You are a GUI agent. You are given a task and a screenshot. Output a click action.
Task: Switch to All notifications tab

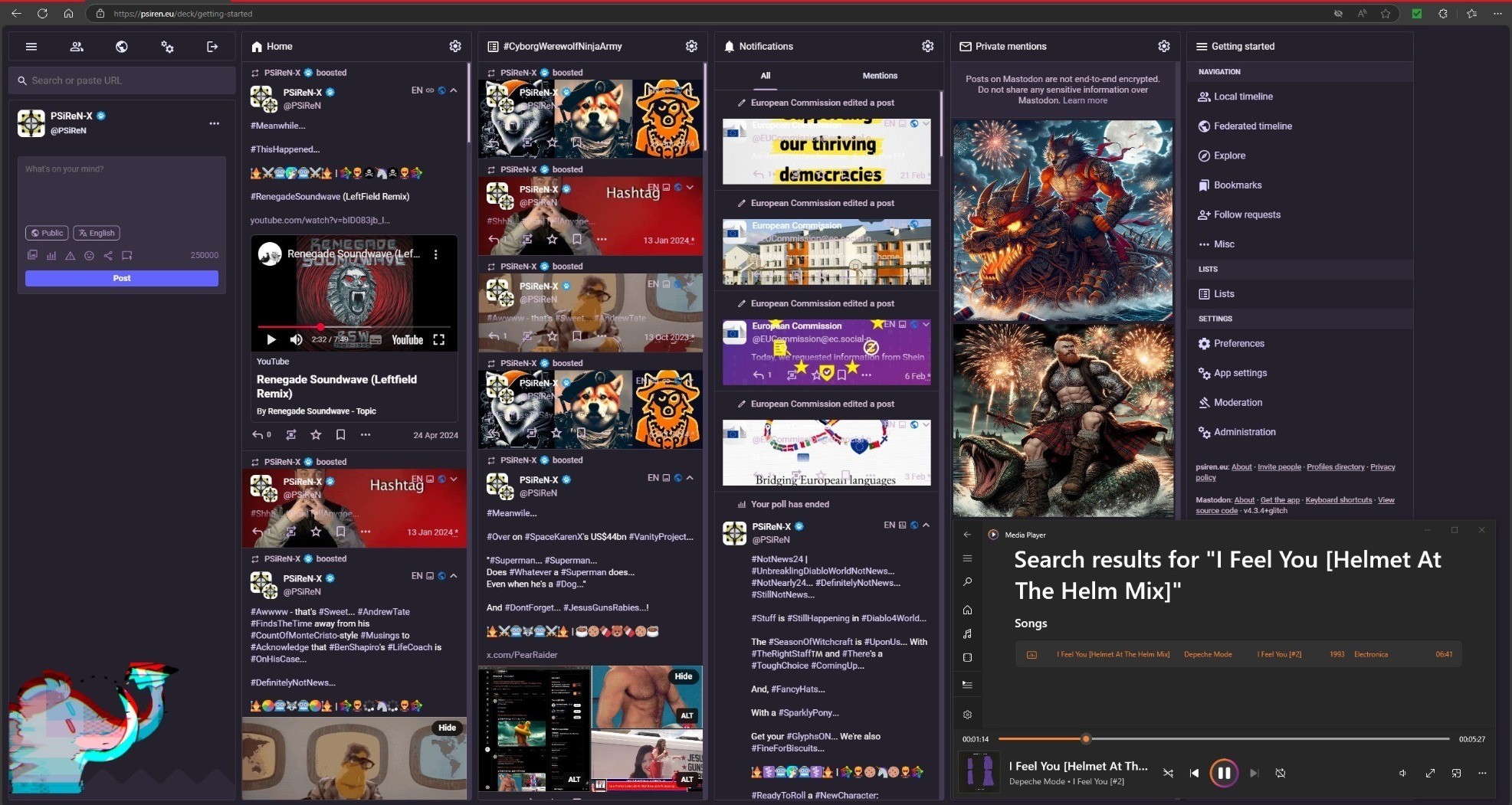coord(765,76)
